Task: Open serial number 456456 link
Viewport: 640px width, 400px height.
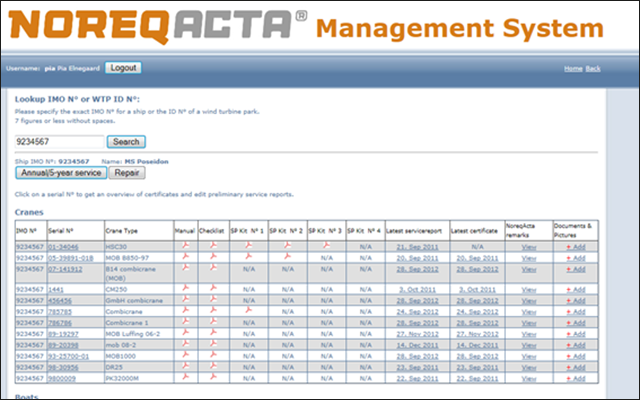Action: click(60, 300)
